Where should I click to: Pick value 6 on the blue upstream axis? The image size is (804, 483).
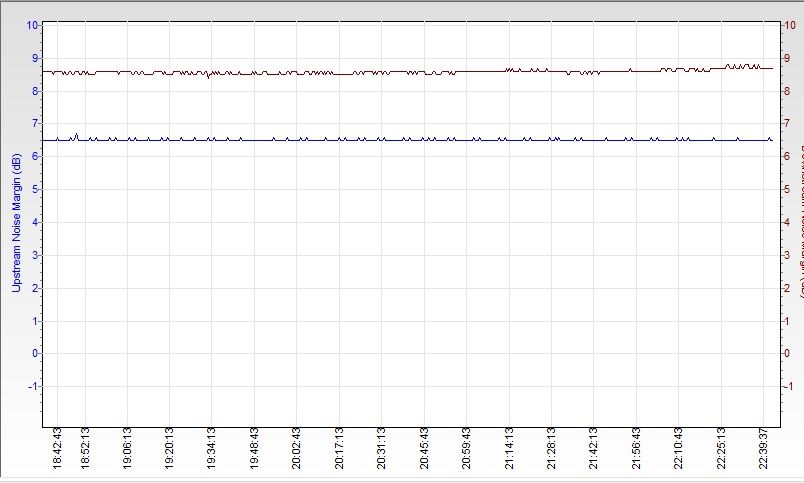coord(35,156)
